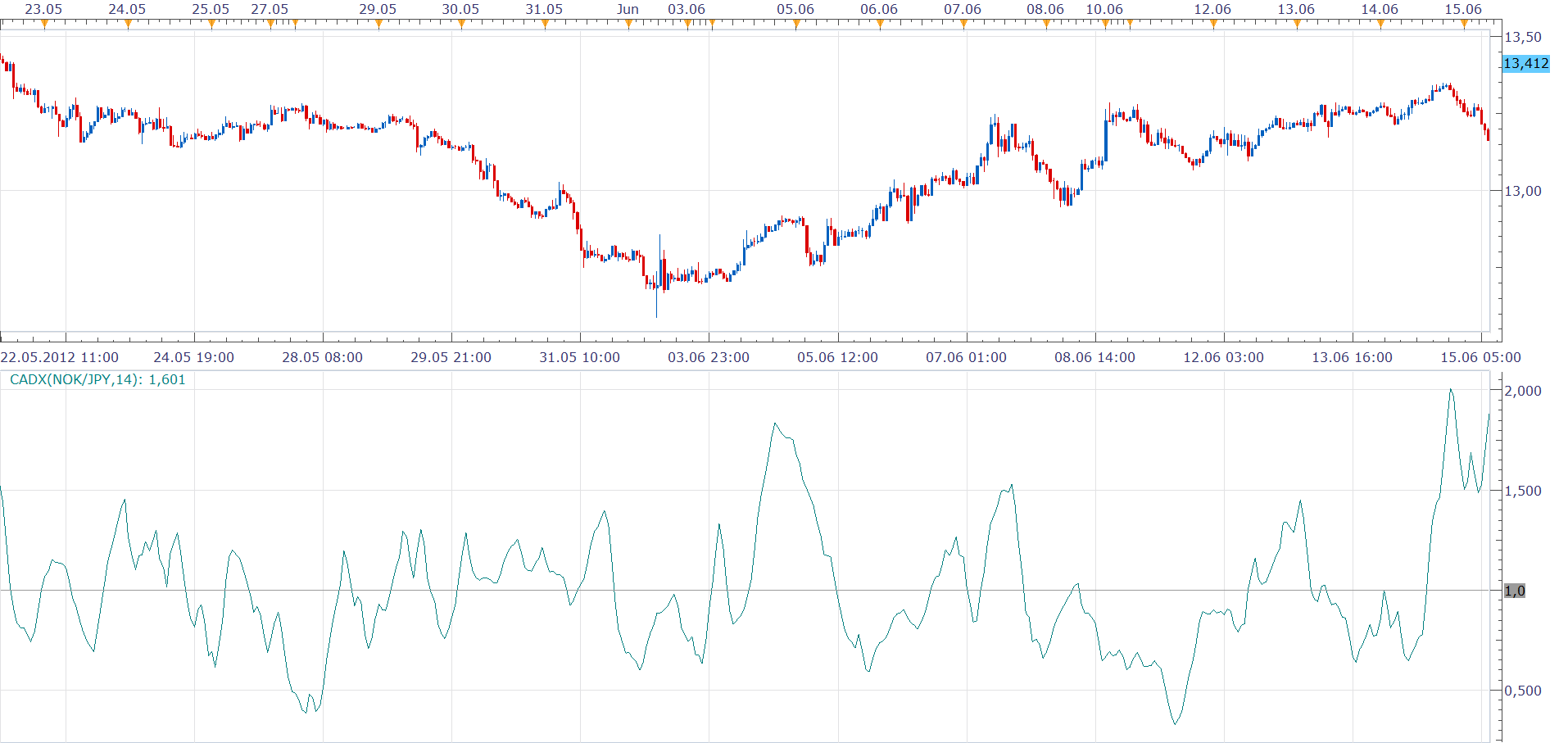Select the 13,00 price axis value
This screenshot has width=1568, height=743.
coord(1523,191)
